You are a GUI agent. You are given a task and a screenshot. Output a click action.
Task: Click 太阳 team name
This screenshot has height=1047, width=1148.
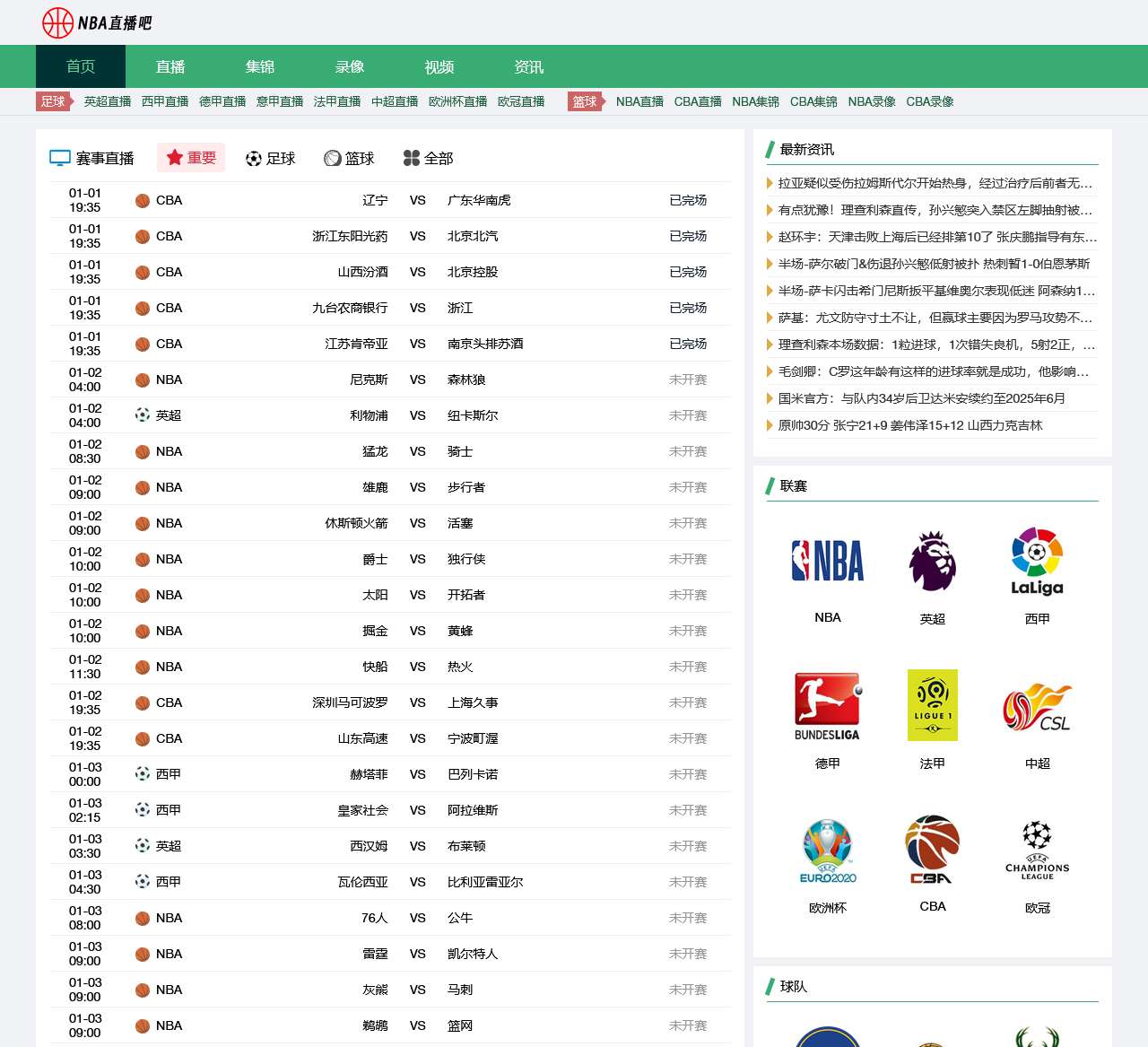pos(375,595)
